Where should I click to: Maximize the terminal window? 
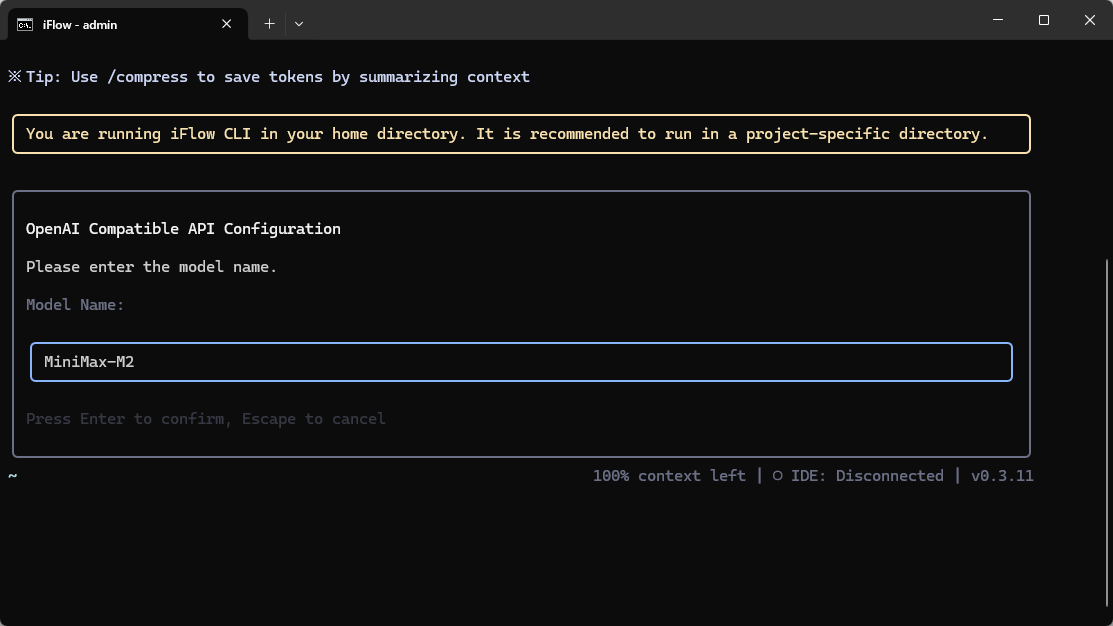click(1044, 20)
